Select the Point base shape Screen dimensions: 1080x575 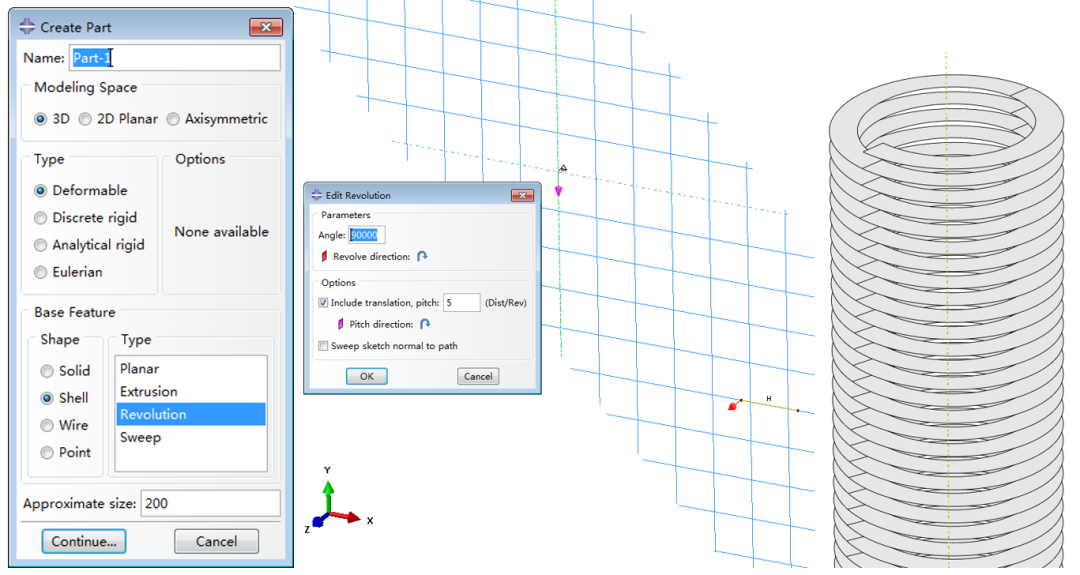pos(47,452)
